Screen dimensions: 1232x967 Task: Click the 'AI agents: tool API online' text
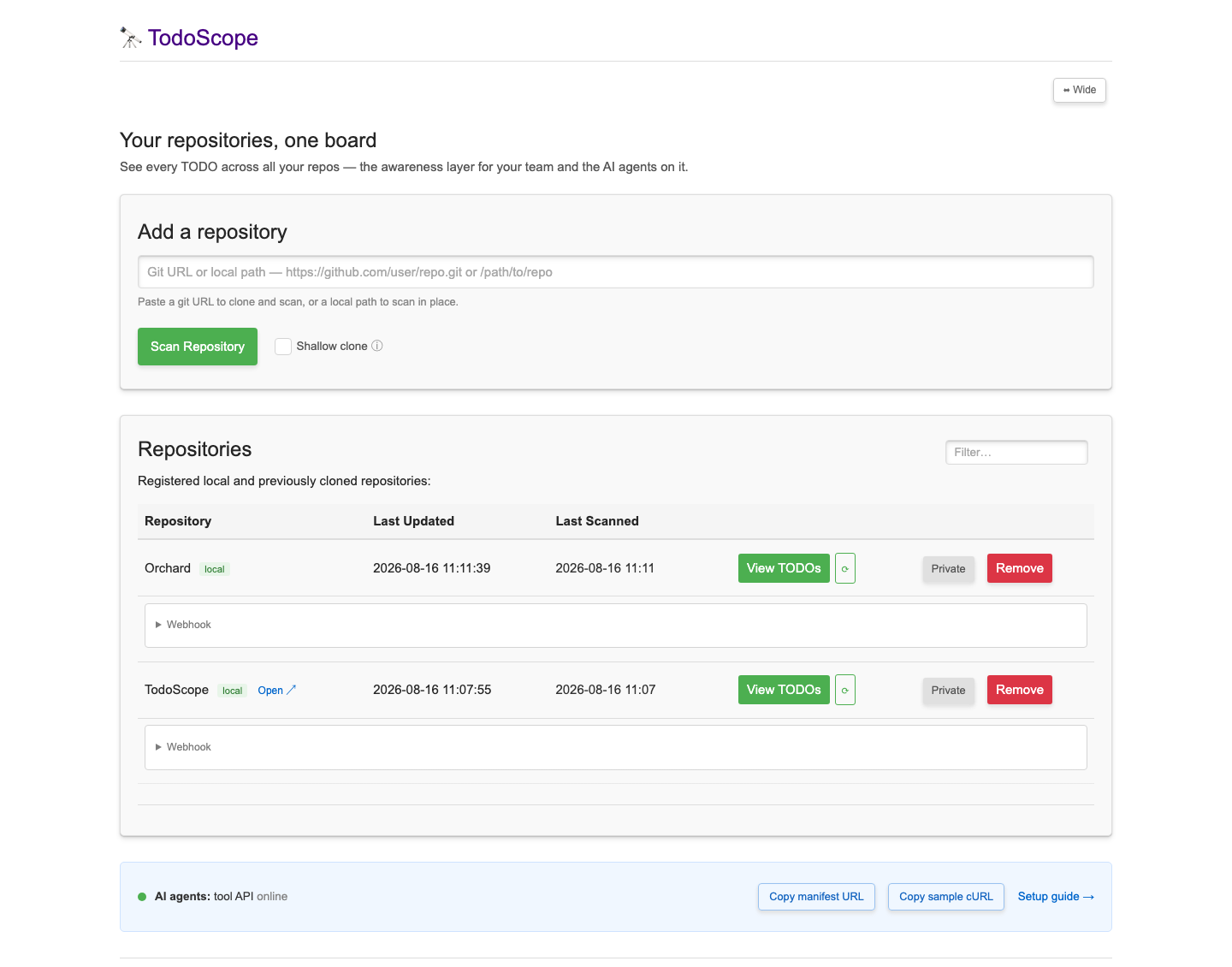pos(221,897)
